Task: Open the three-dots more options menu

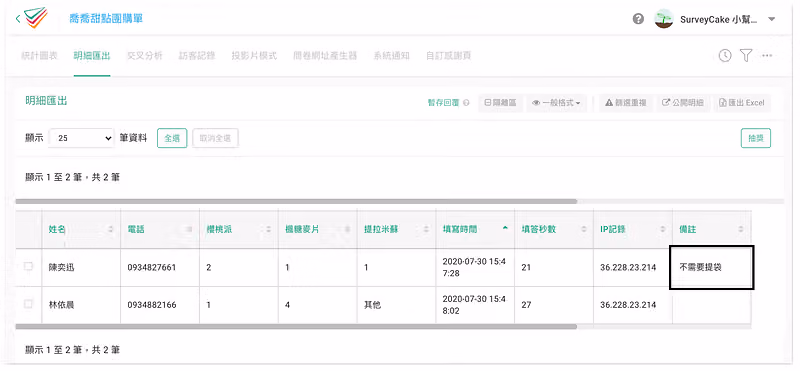Action: (x=767, y=56)
